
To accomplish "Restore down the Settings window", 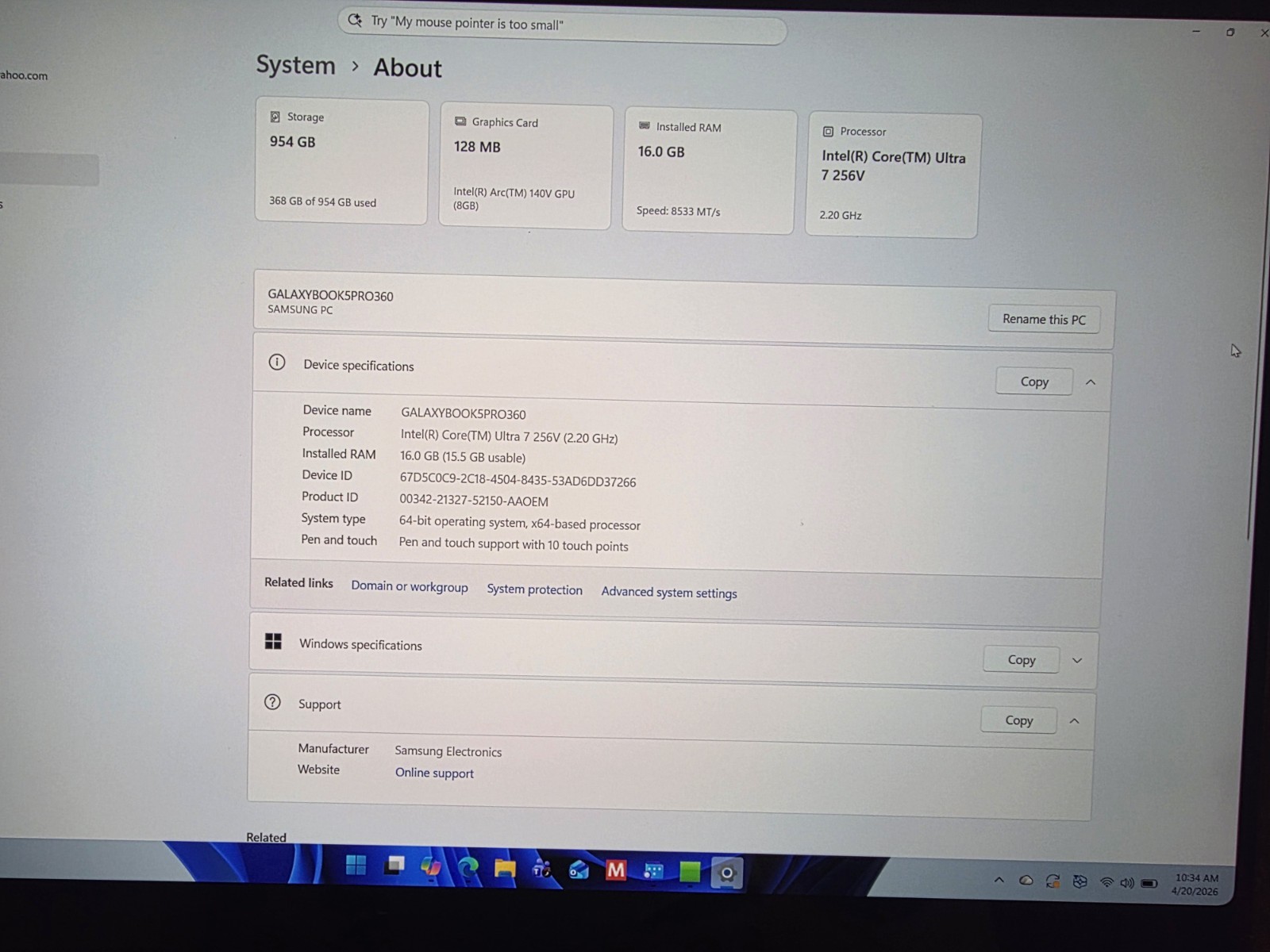I will (1230, 33).
